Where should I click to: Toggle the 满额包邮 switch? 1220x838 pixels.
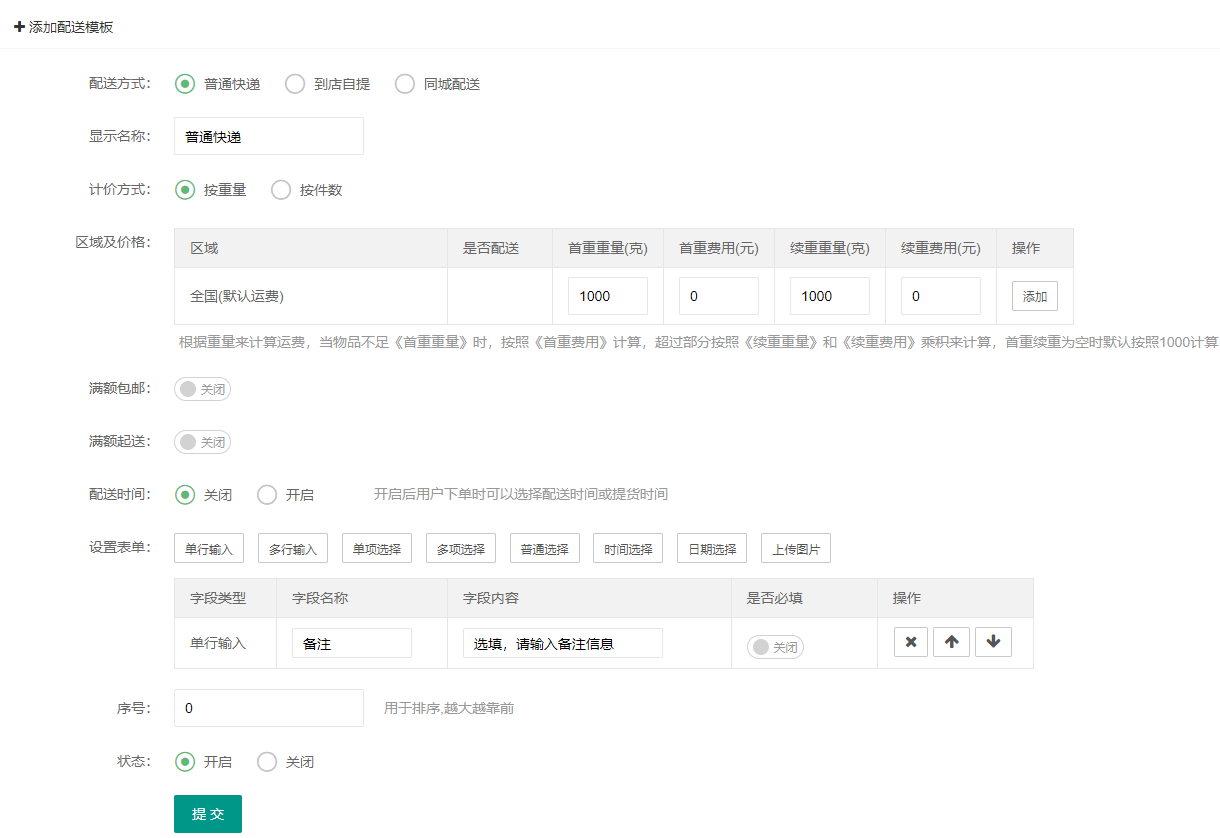(202, 389)
